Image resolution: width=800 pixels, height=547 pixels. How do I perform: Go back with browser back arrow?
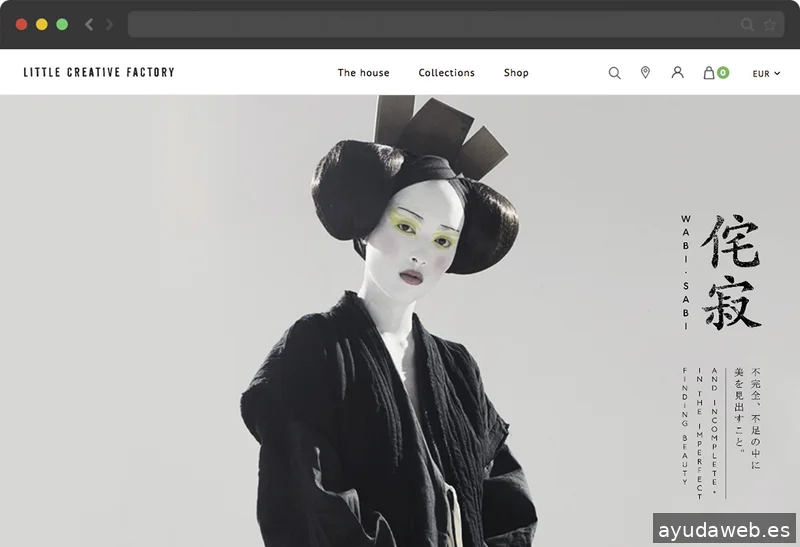[89, 24]
